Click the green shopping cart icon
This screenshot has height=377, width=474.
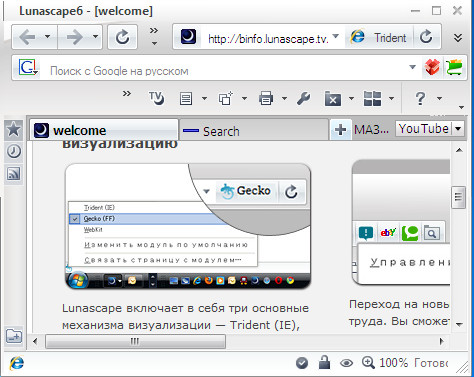click(454, 68)
